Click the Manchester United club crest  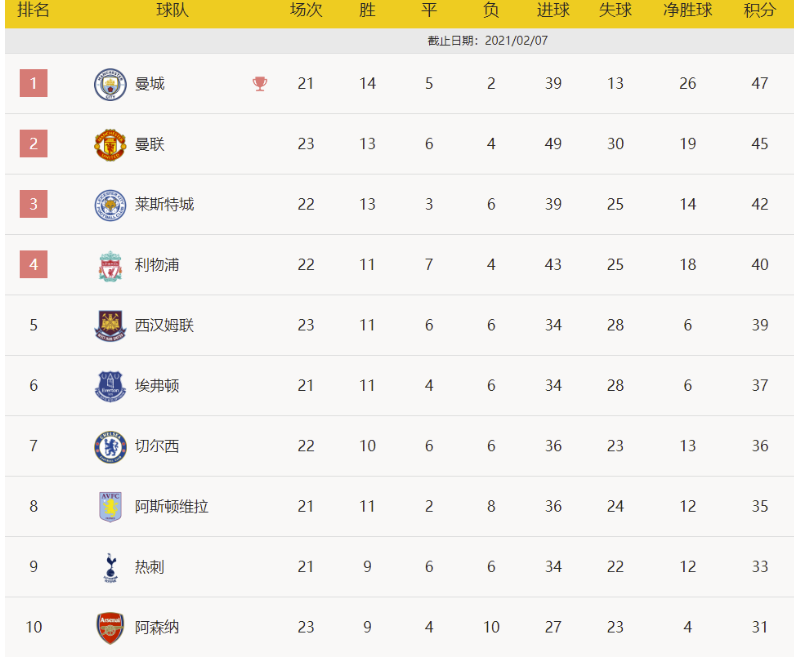pyautogui.click(x=109, y=144)
